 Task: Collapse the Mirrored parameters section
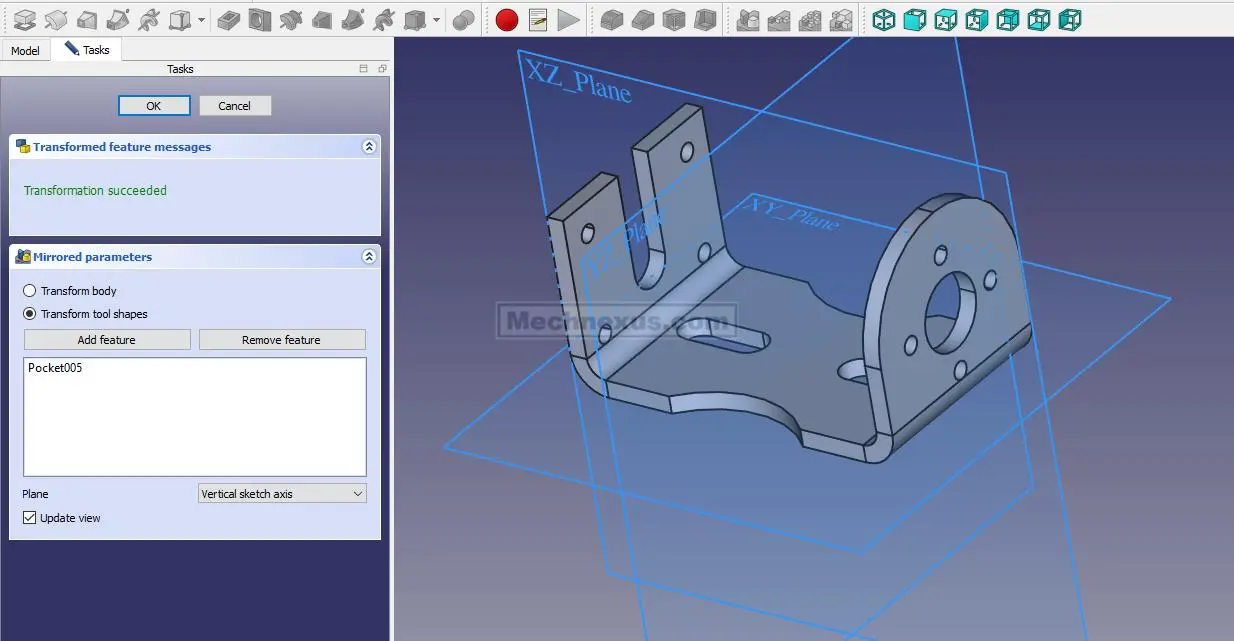(369, 257)
